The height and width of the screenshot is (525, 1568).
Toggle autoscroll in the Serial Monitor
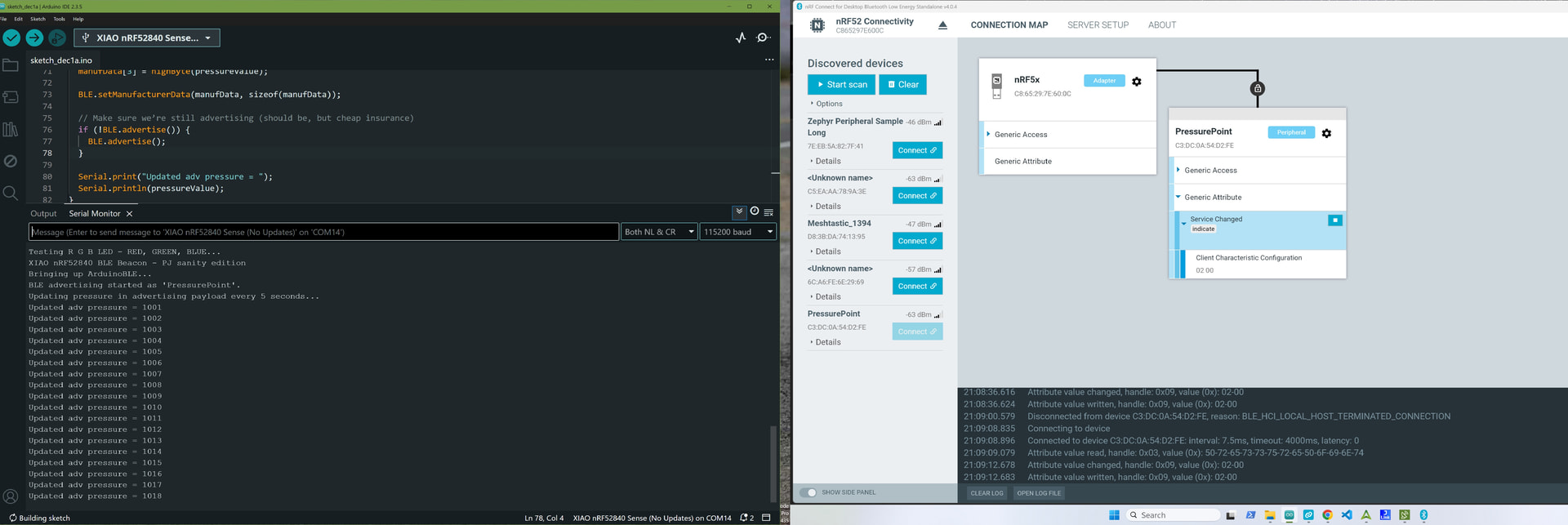coord(738,212)
